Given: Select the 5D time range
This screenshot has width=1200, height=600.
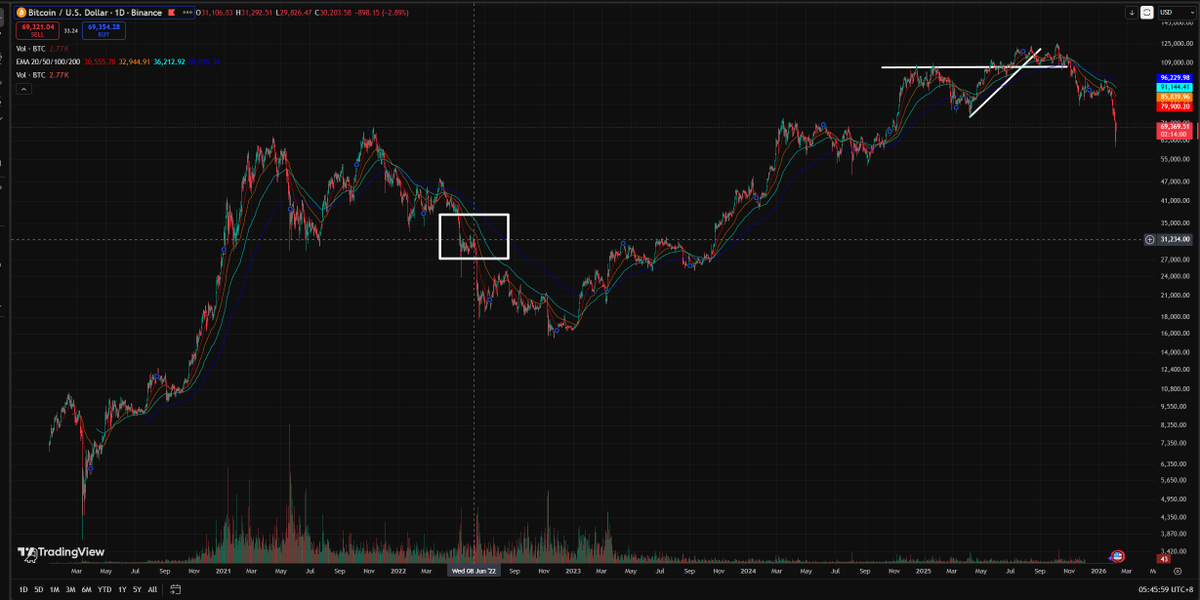Looking at the screenshot, I should 38,589.
